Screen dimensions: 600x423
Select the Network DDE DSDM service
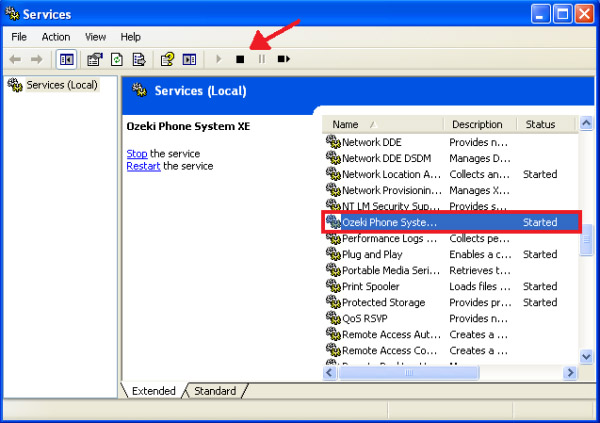coord(451,158)
